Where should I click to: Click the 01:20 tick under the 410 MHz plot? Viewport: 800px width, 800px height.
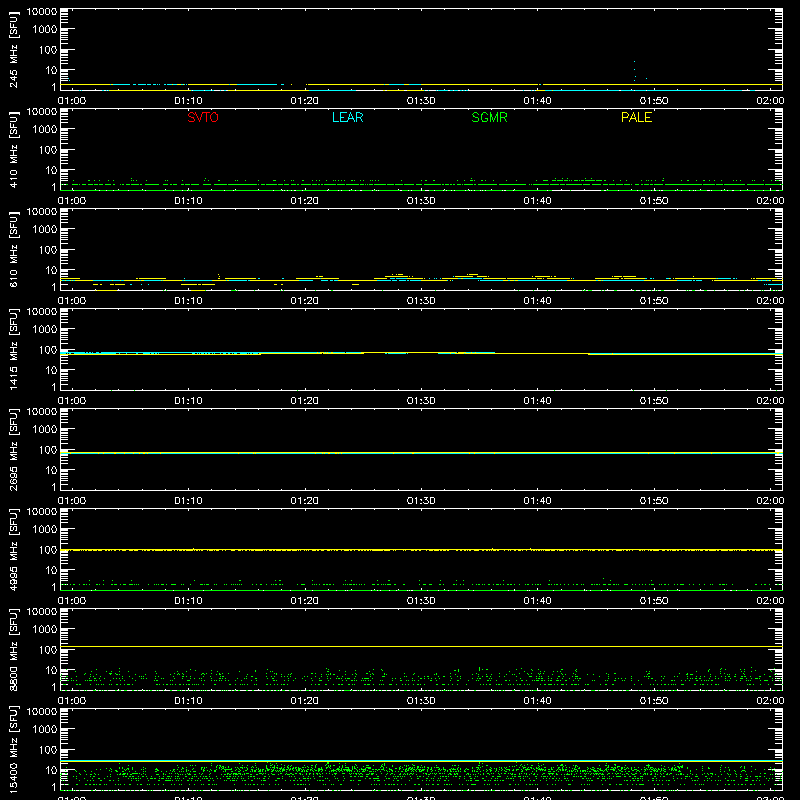pos(305,201)
